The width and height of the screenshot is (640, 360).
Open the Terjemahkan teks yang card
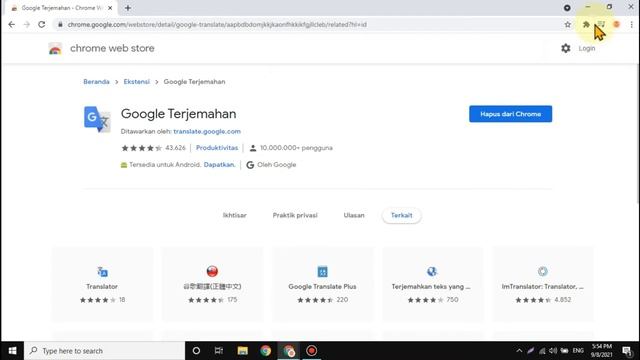tap(433, 284)
